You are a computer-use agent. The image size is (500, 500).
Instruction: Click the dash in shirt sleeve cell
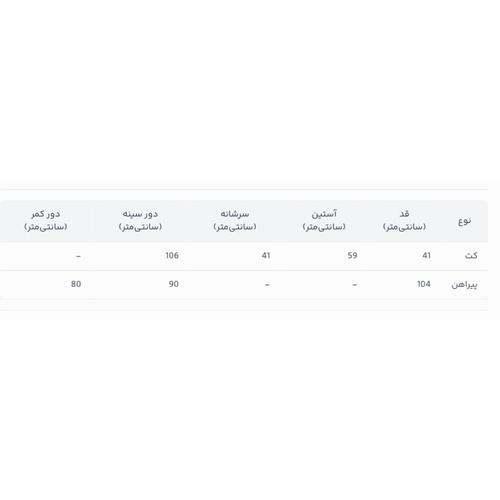point(355,285)
